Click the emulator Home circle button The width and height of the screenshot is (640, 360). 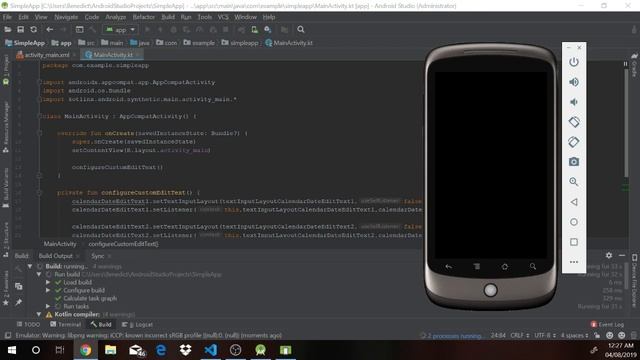[574, 222]
